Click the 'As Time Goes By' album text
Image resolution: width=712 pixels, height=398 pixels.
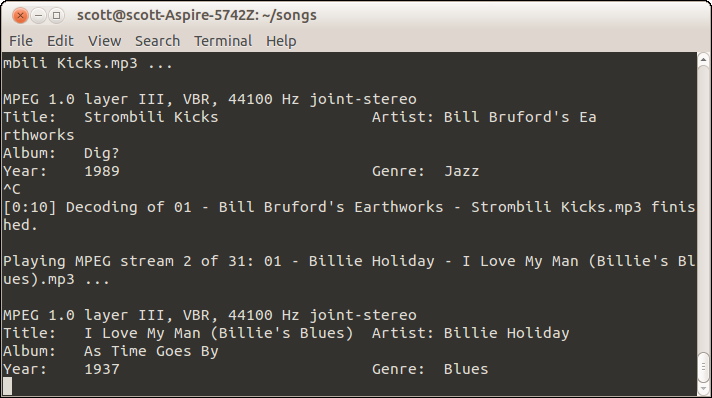pos(151,351)
